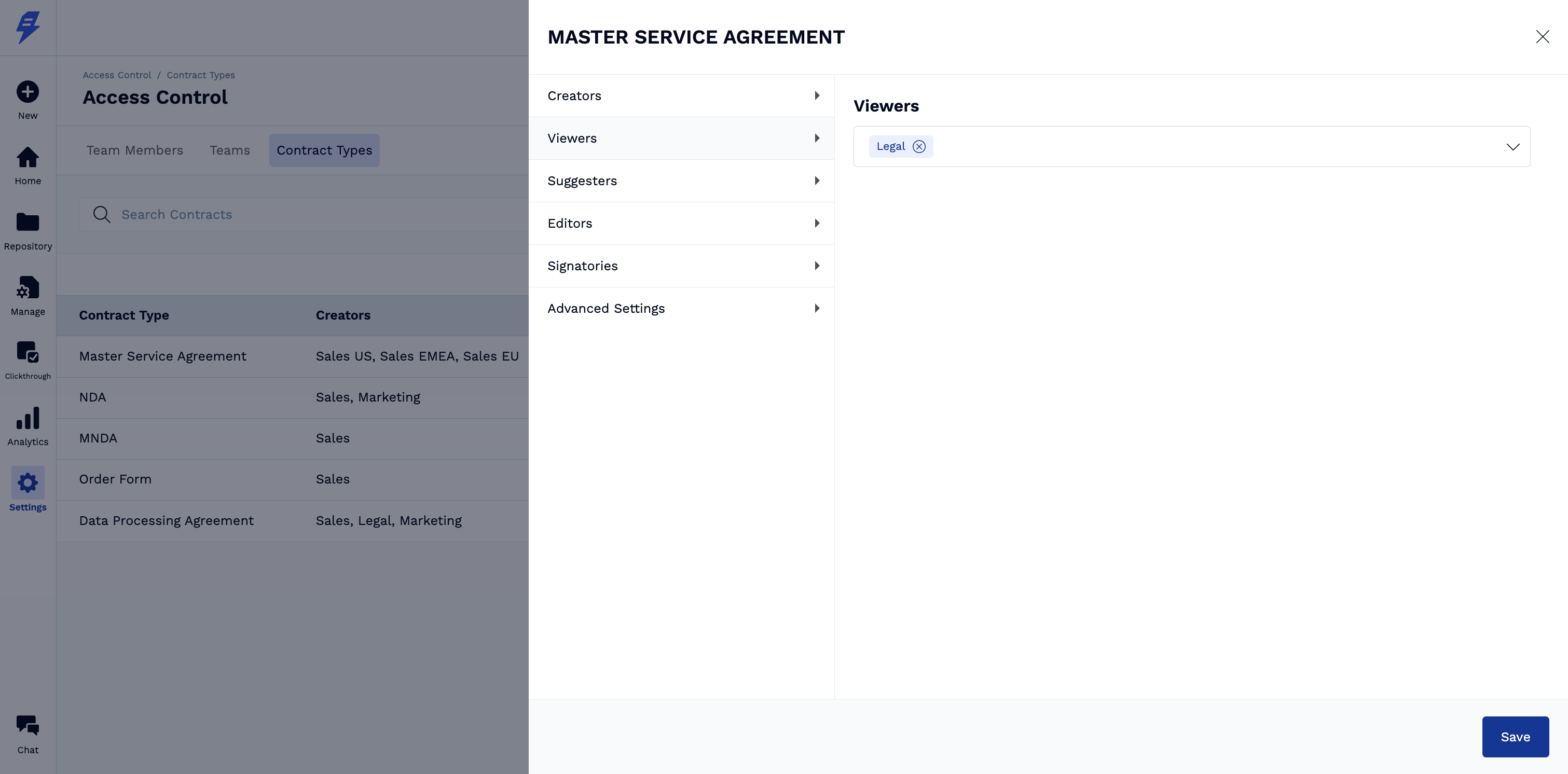The image size is (1568, 774).
Task: Open the Analytics bar chart icon
Action: tap(27, 418)
